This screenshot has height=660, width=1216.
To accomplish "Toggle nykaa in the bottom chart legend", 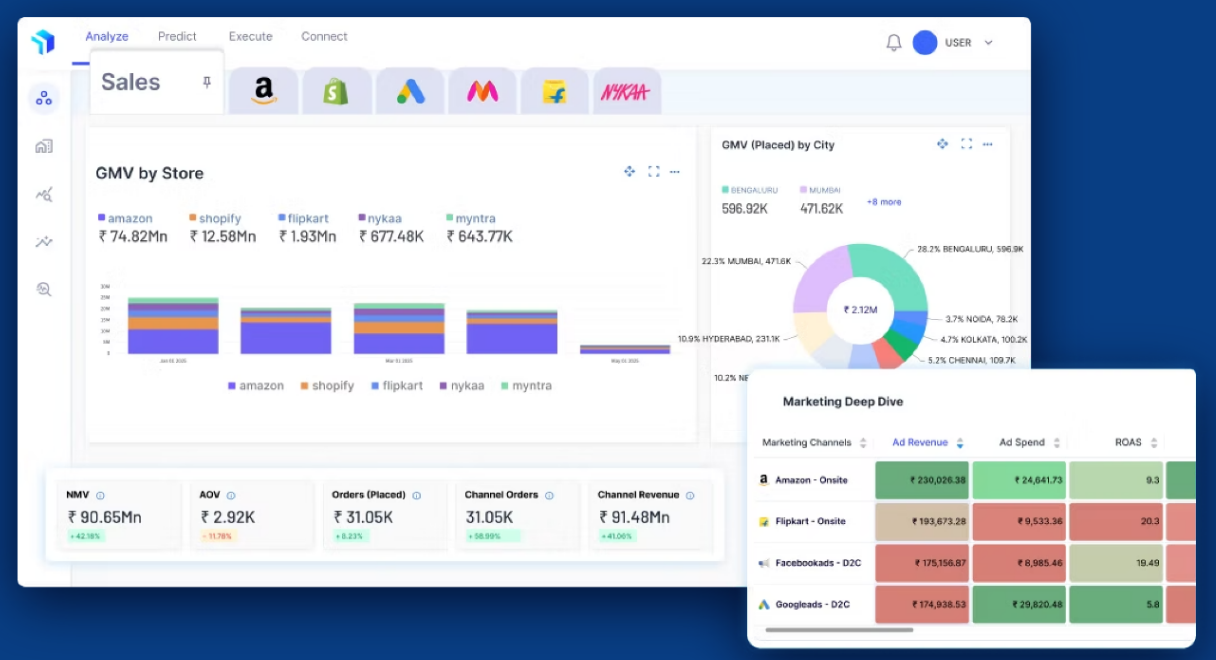I will coord(462,386).
